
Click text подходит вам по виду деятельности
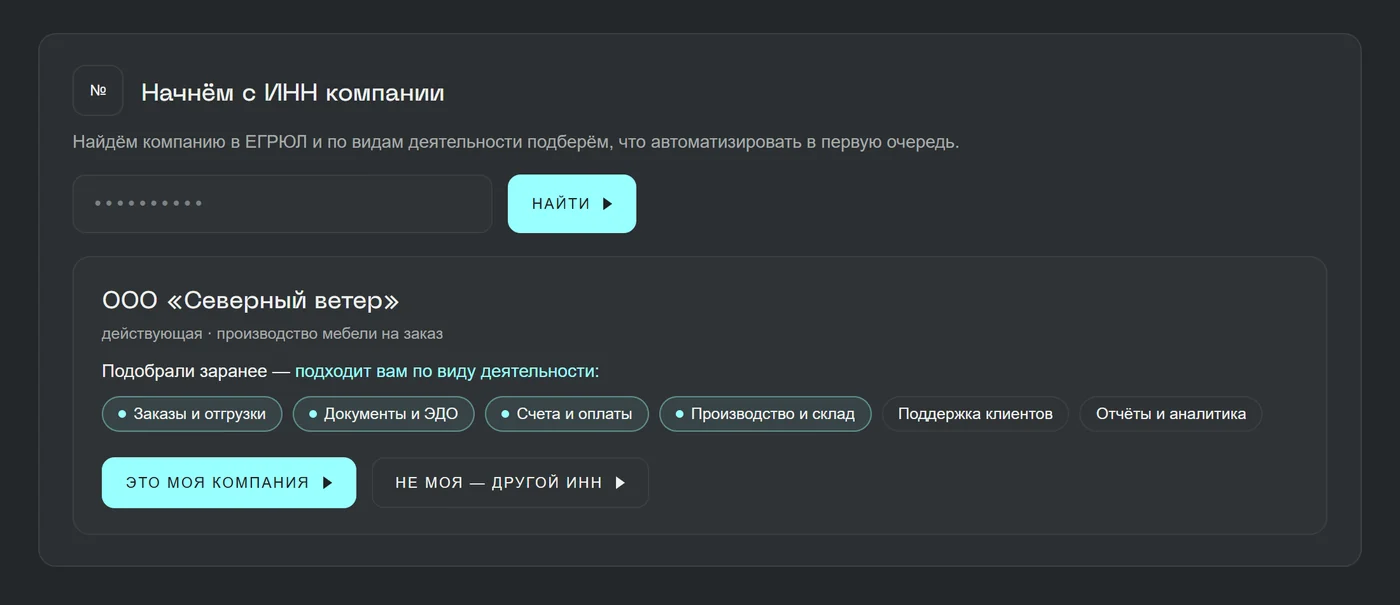tap(445, 371)
